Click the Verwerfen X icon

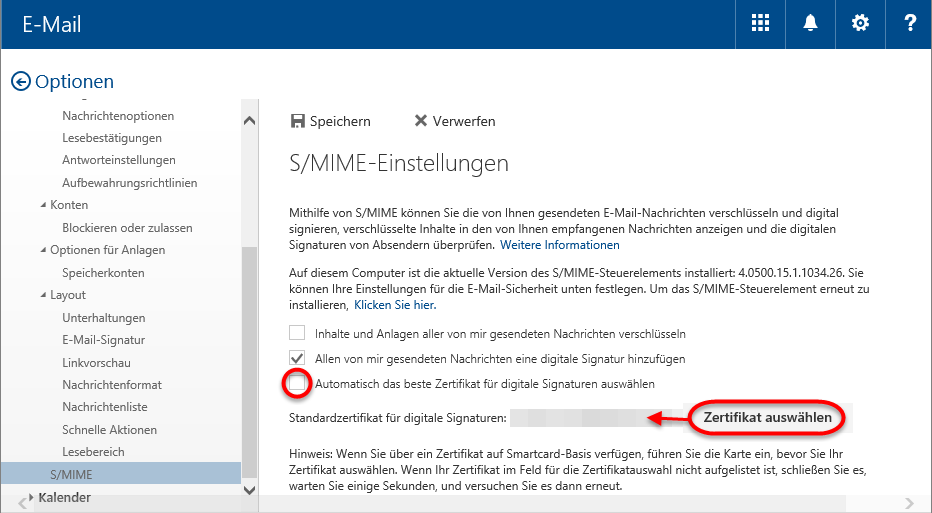420,121
